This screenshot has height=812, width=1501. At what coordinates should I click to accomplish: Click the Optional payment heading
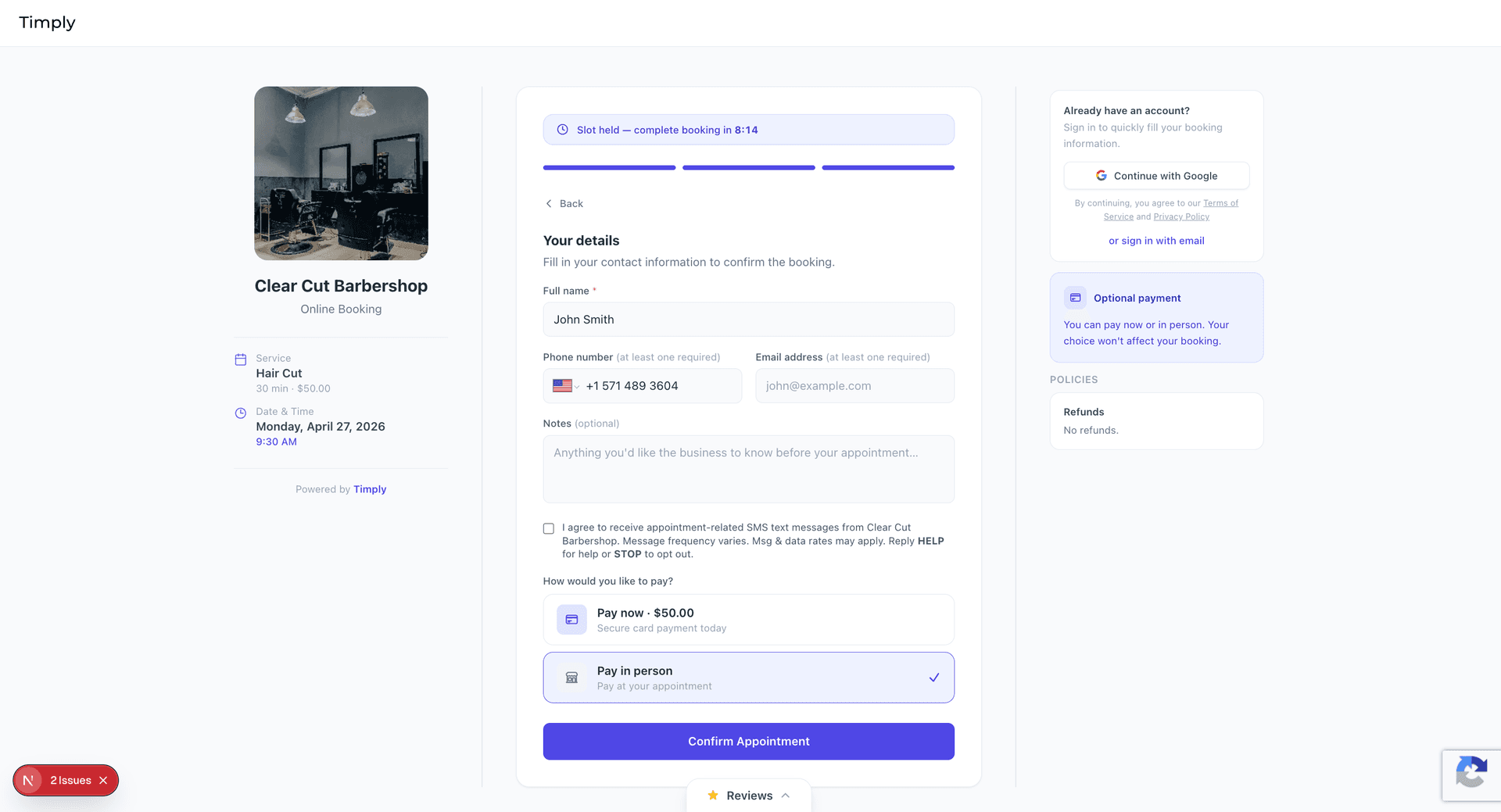pos(1137,298)
